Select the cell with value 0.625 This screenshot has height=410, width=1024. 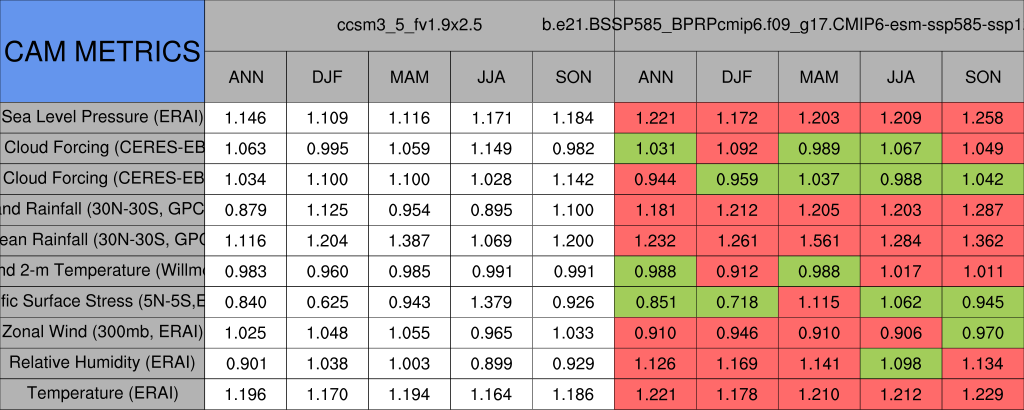tap(327, 301)
